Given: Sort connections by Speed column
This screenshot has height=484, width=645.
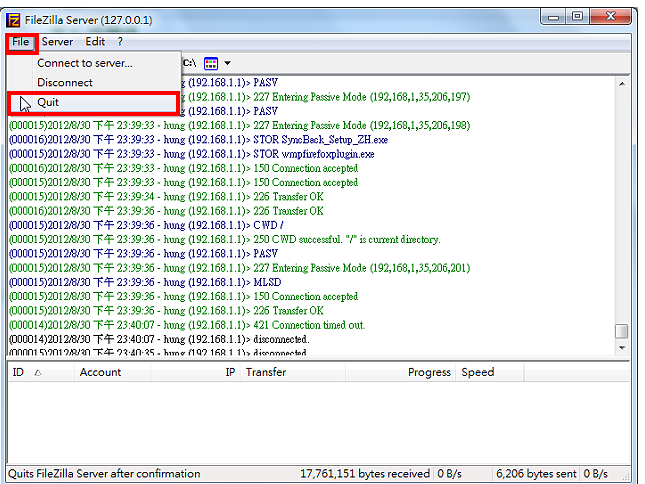Looking at the screenshot, I should [490, 373].
